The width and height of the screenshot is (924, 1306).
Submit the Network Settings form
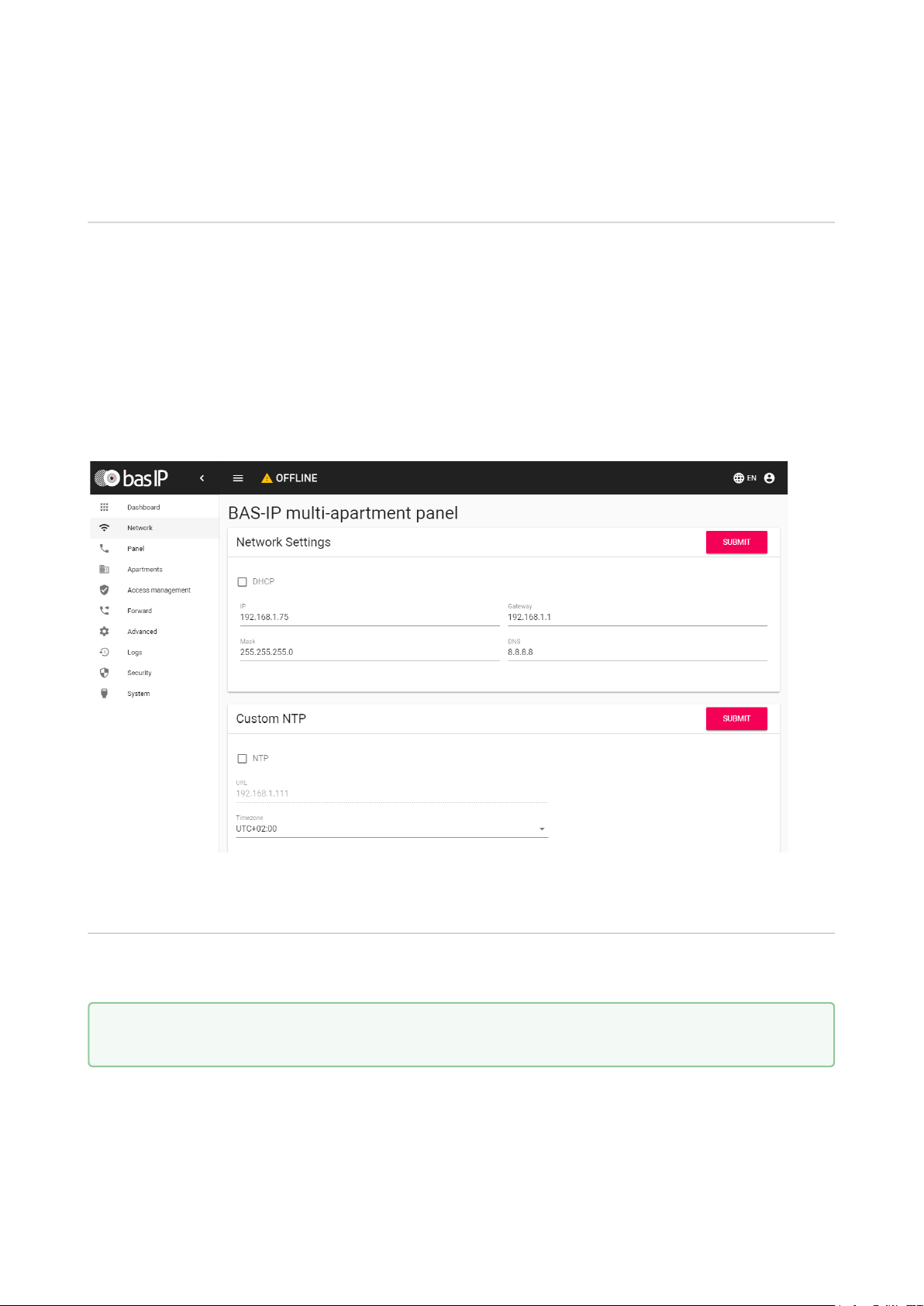(736, 543)
